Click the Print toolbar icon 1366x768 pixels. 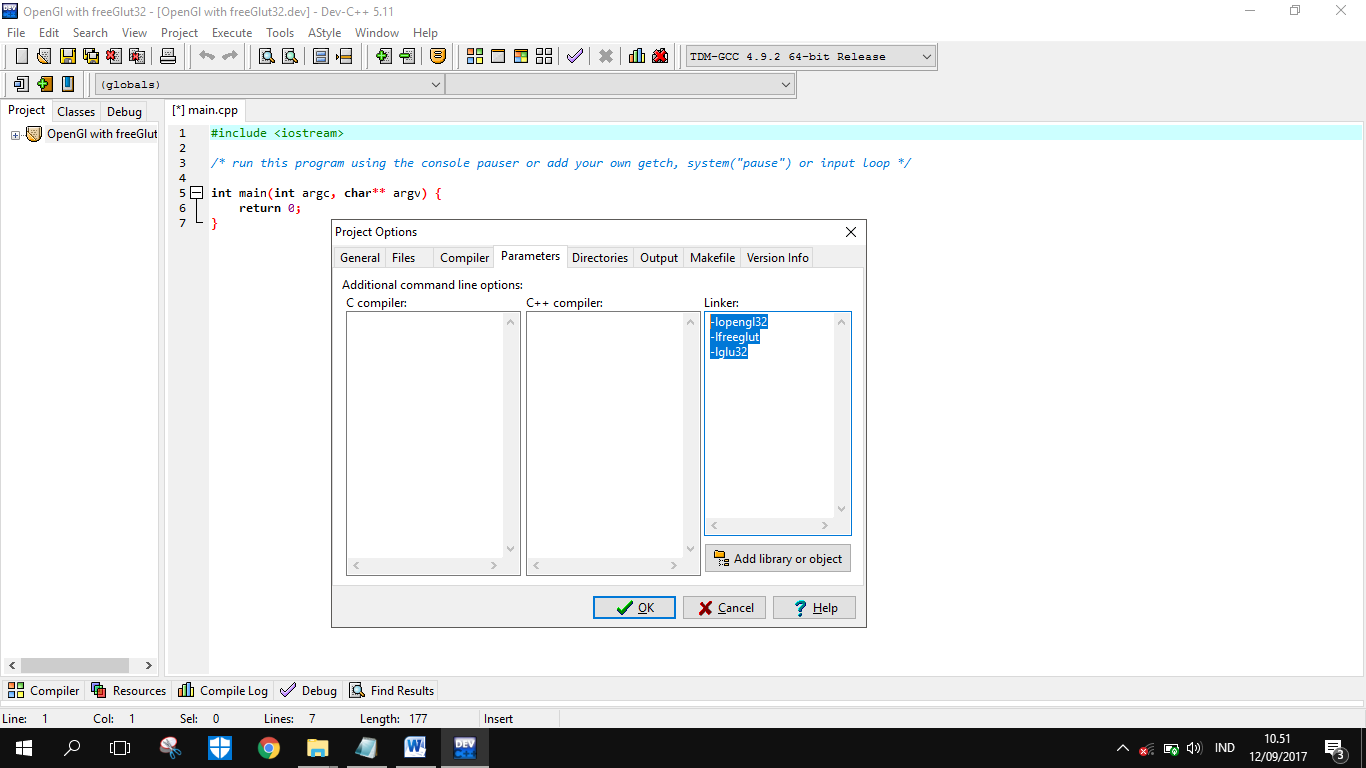point(168,56)
